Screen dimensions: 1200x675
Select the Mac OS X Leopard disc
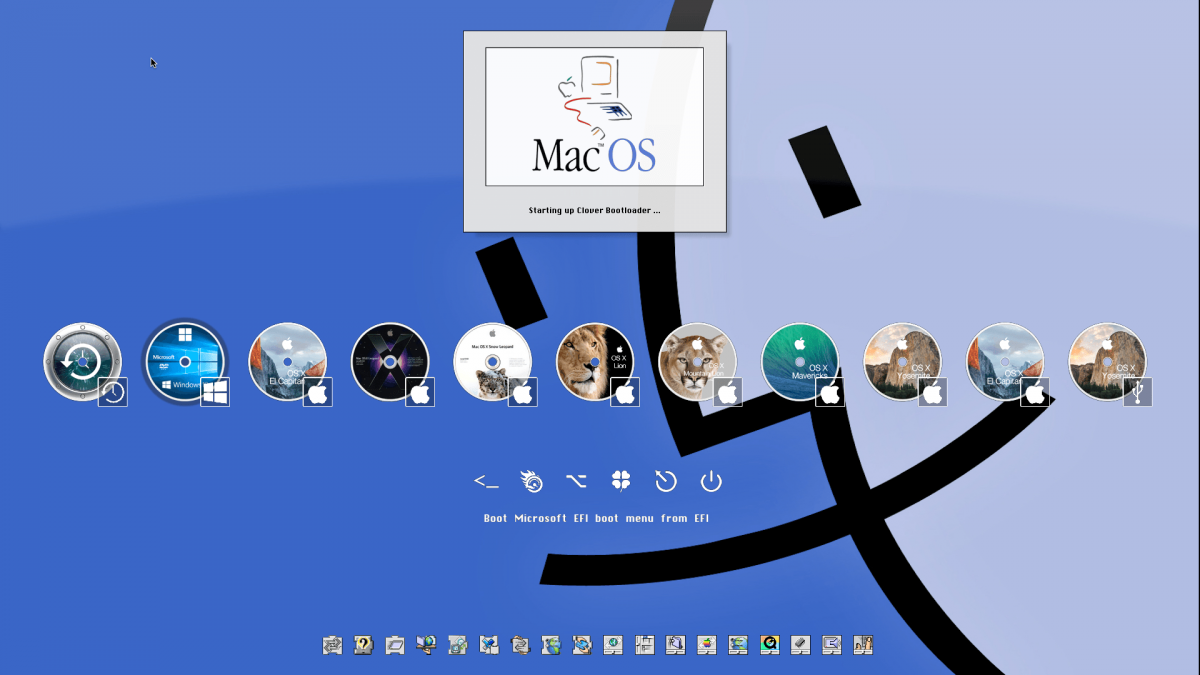pyautogui.click(x=390, y=361)
